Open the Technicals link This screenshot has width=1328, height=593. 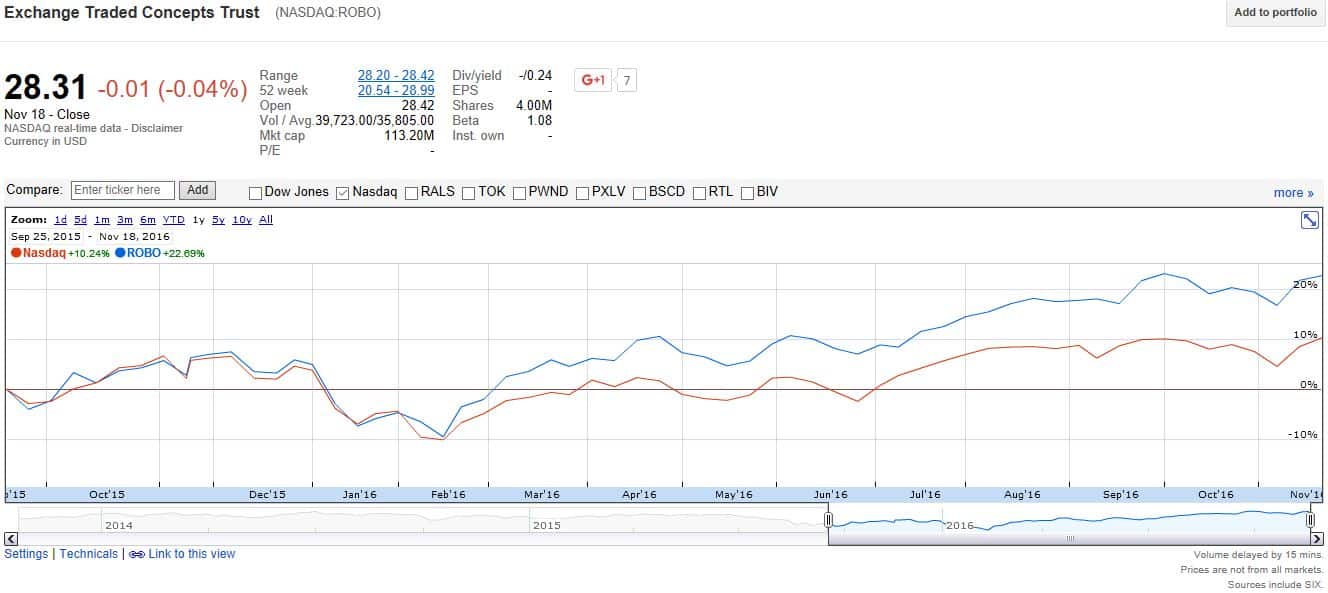click(x=88, y=554)
